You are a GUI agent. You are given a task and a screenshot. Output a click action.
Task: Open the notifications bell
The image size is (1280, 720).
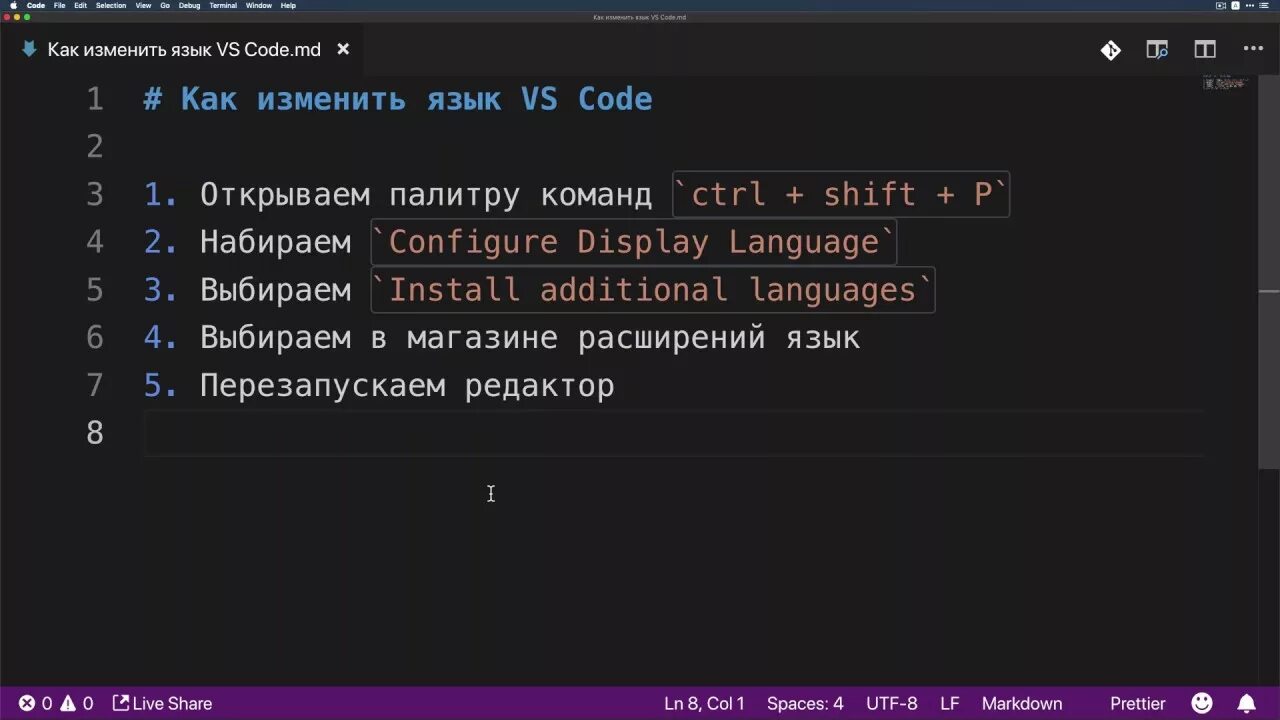coord(1245,703)
